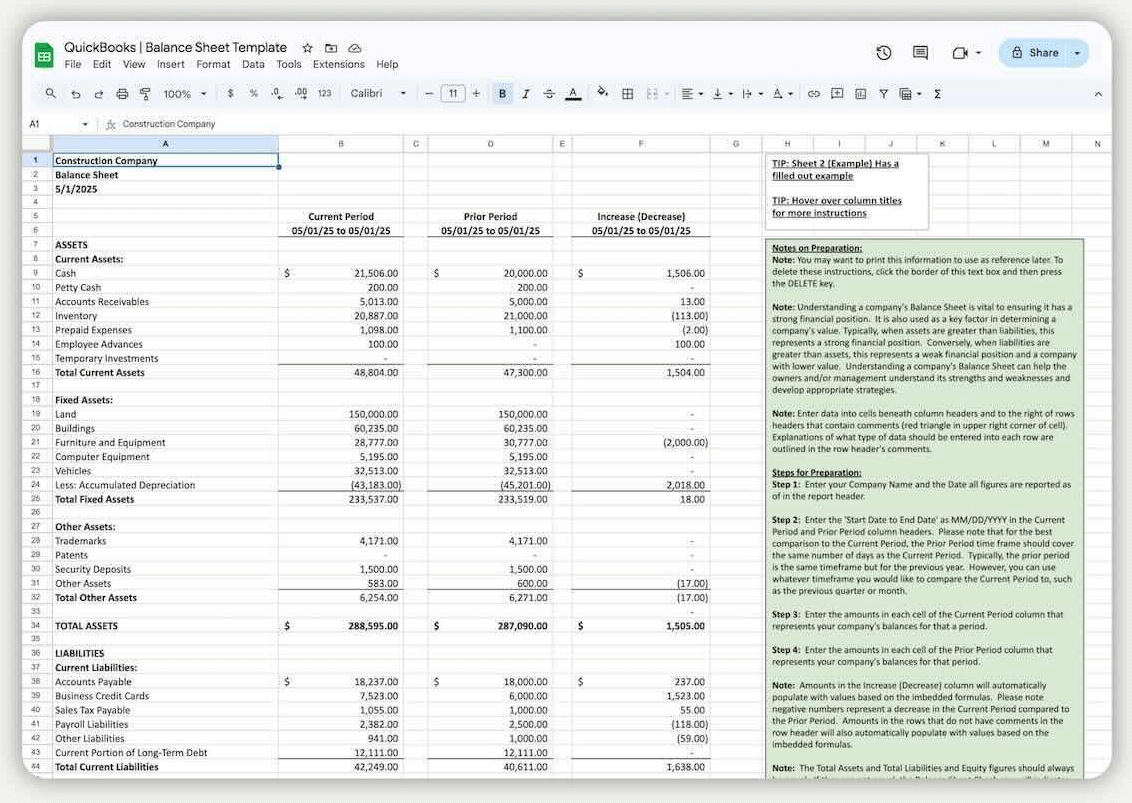Increase font size with plus
The width and height of the screenshot is (1132, 803).
(x=476, y=93)
